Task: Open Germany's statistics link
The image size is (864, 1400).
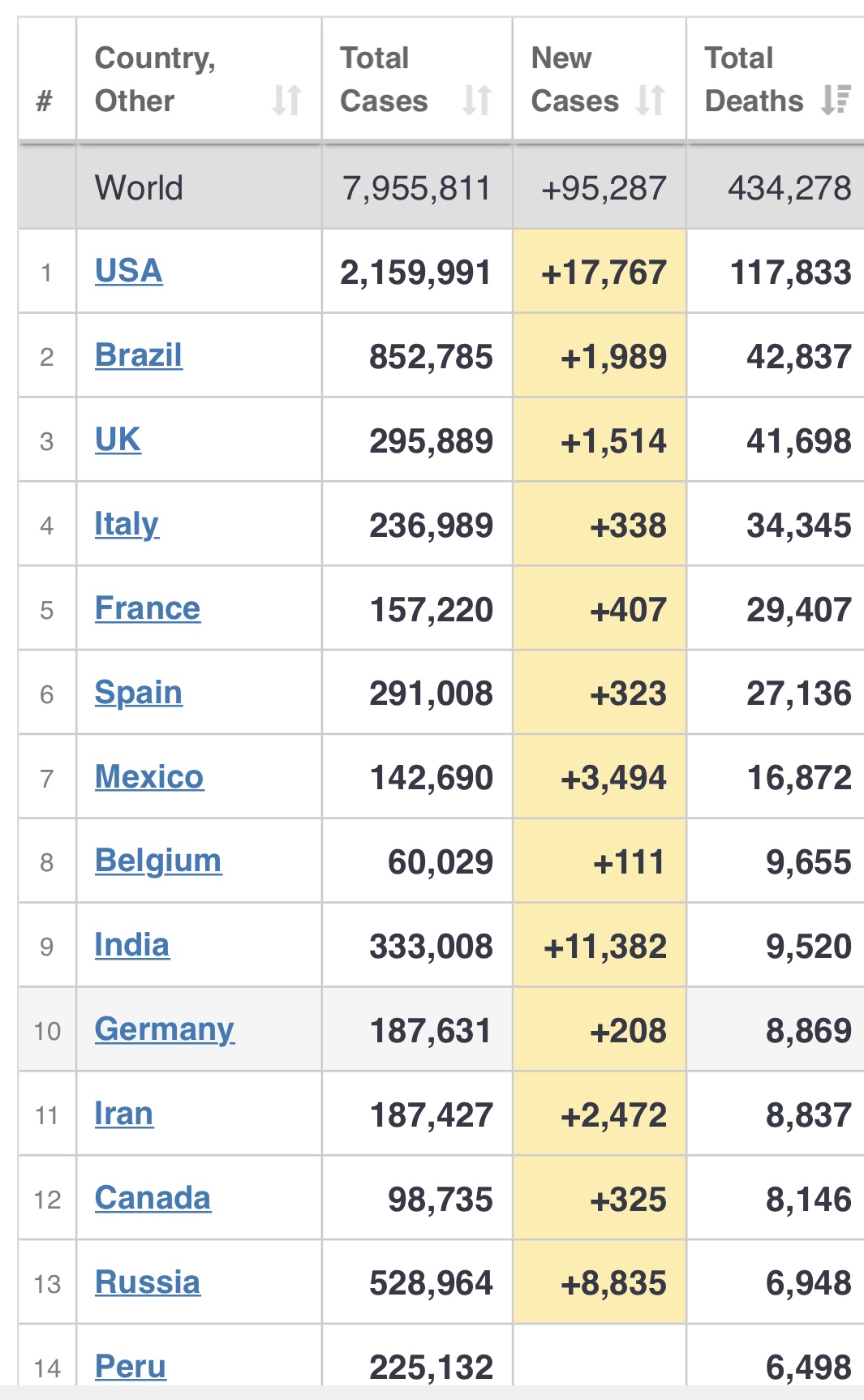Action: click(x=164, y=1029)
